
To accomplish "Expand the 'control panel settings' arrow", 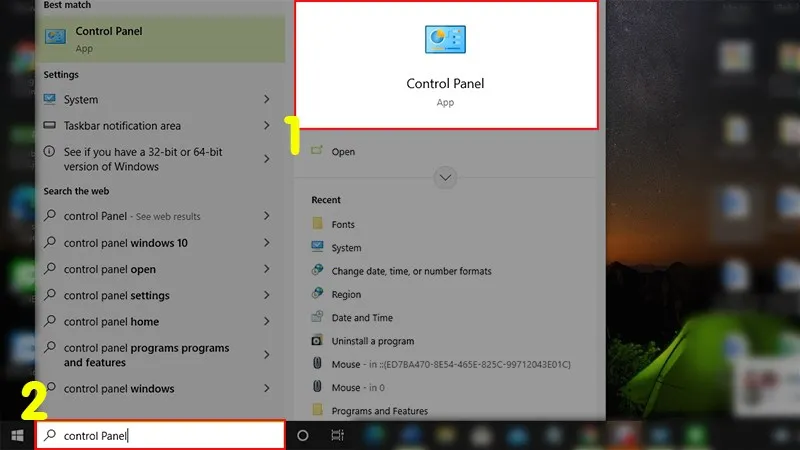I will (x=266, y=295).
